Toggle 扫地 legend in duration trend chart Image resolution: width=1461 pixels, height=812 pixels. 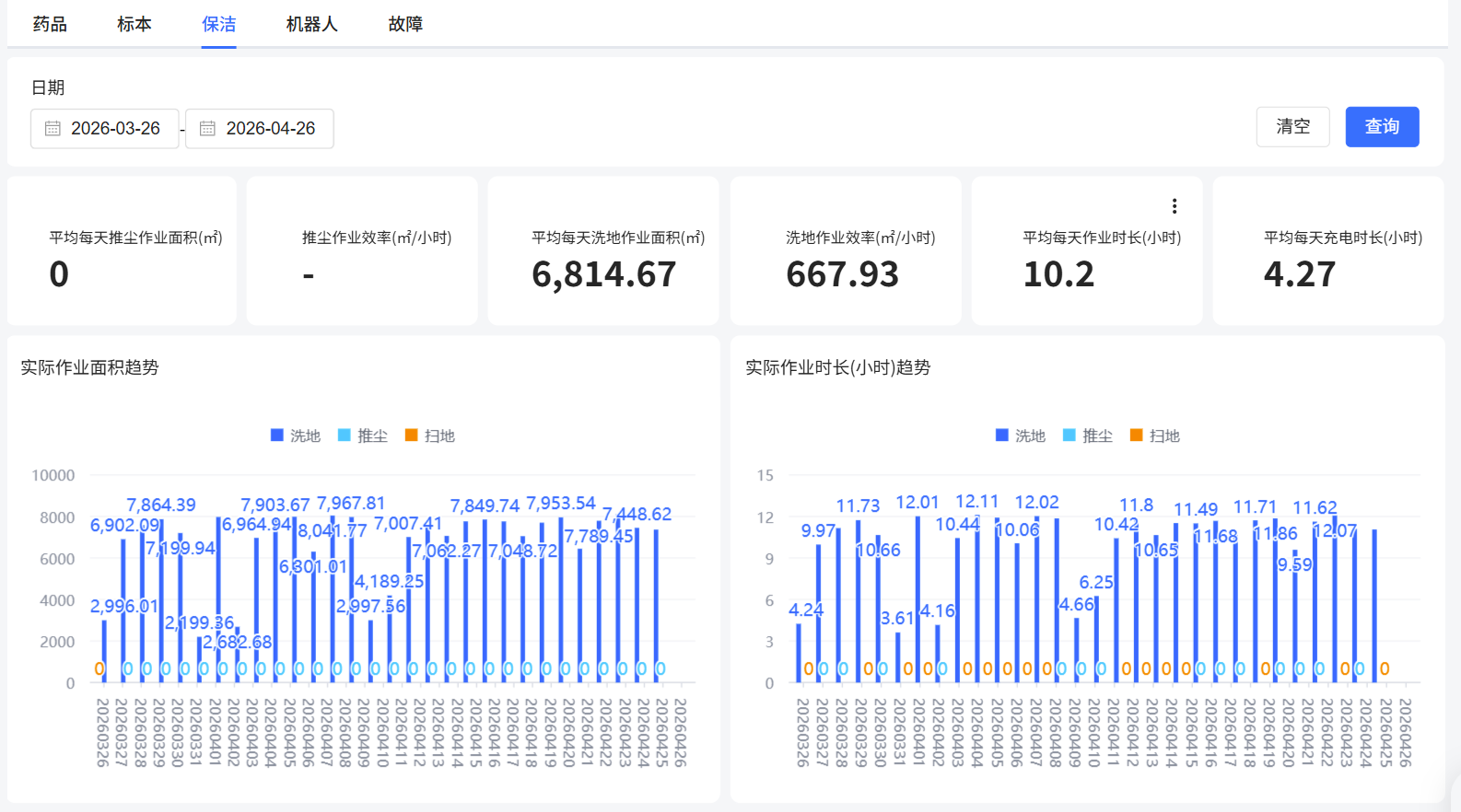1155,435
